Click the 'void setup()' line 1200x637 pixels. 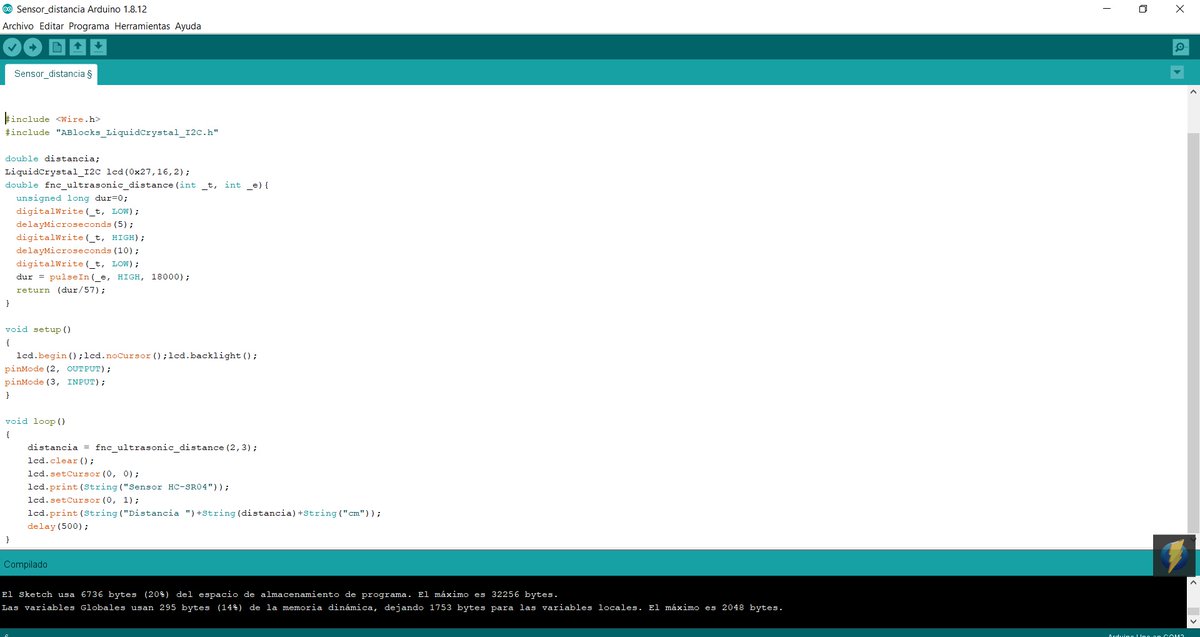tap(38, 329)
